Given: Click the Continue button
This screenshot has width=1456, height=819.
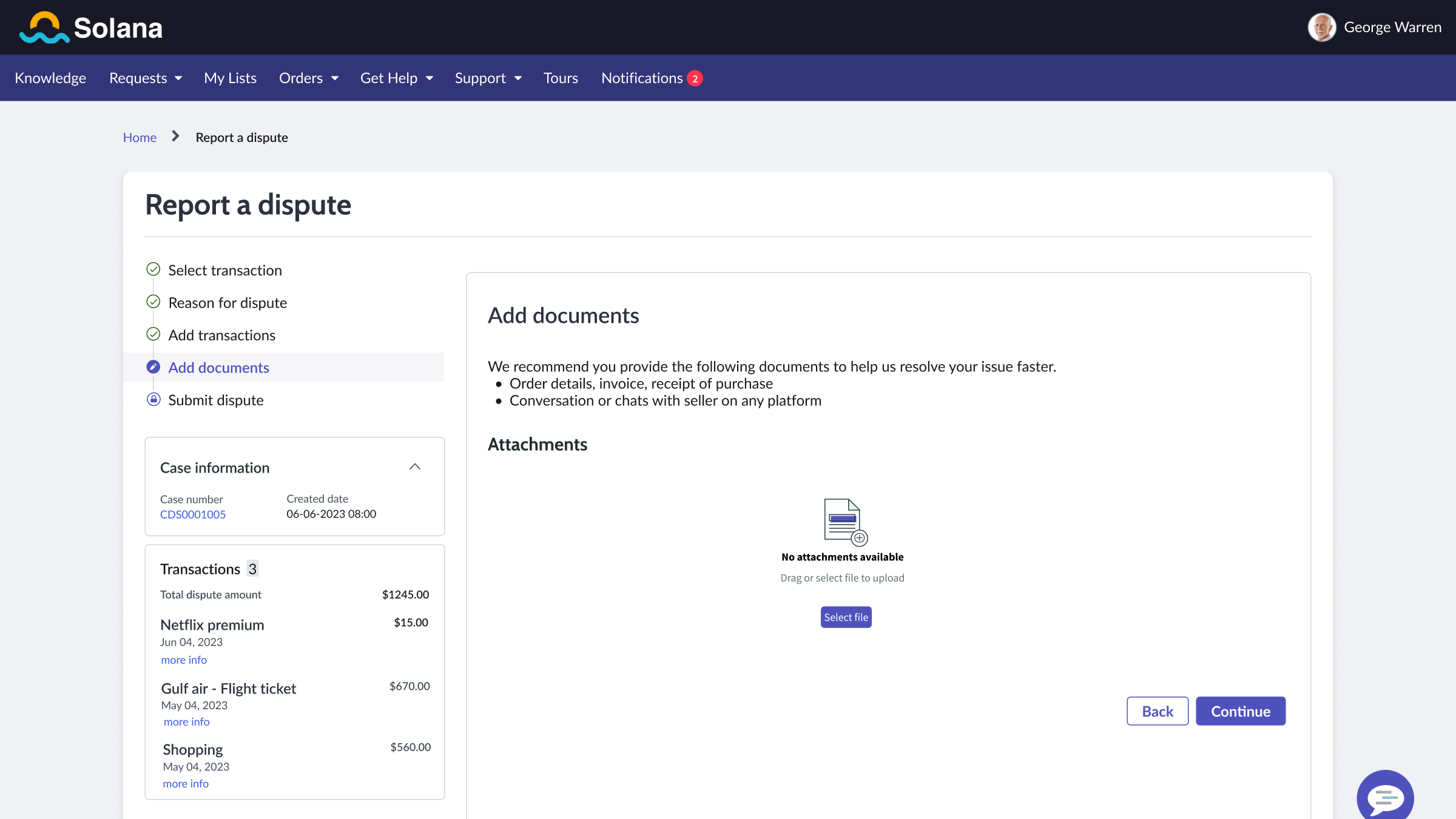Looking at the screenshot, I should point(1240,710).
